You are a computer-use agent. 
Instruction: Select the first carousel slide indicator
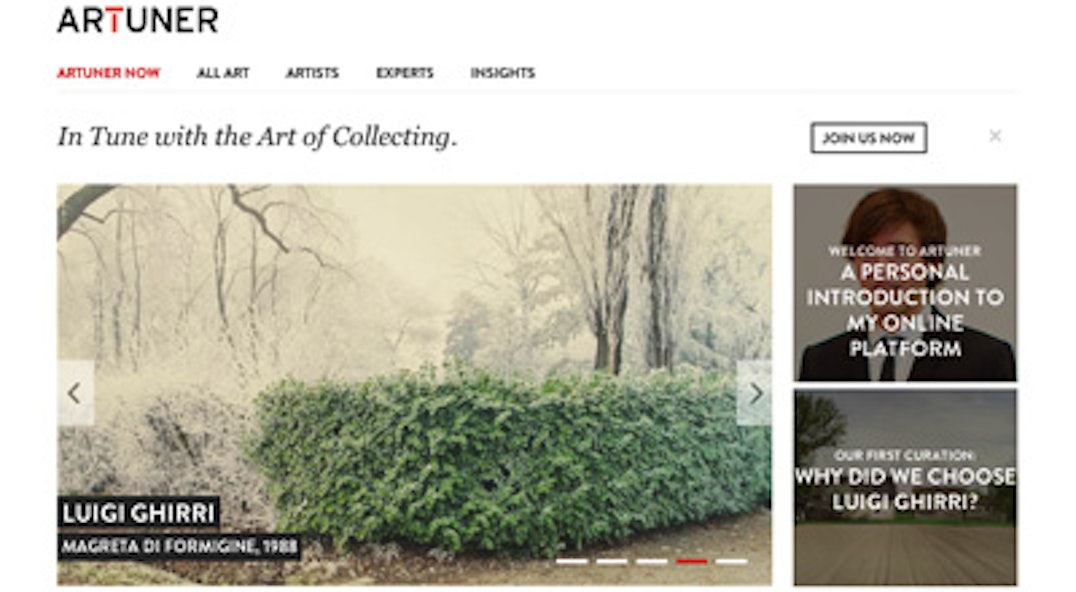(572, 561)
